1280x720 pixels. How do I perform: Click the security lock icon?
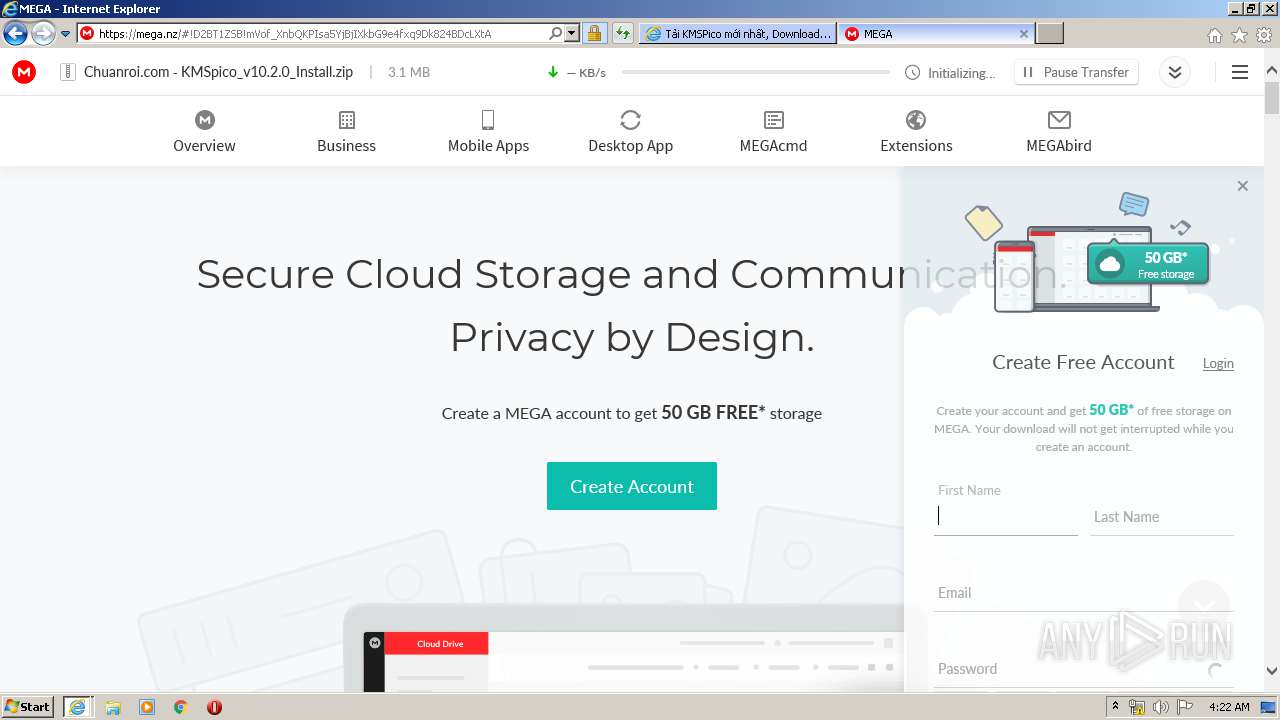(x=594, y=34)
